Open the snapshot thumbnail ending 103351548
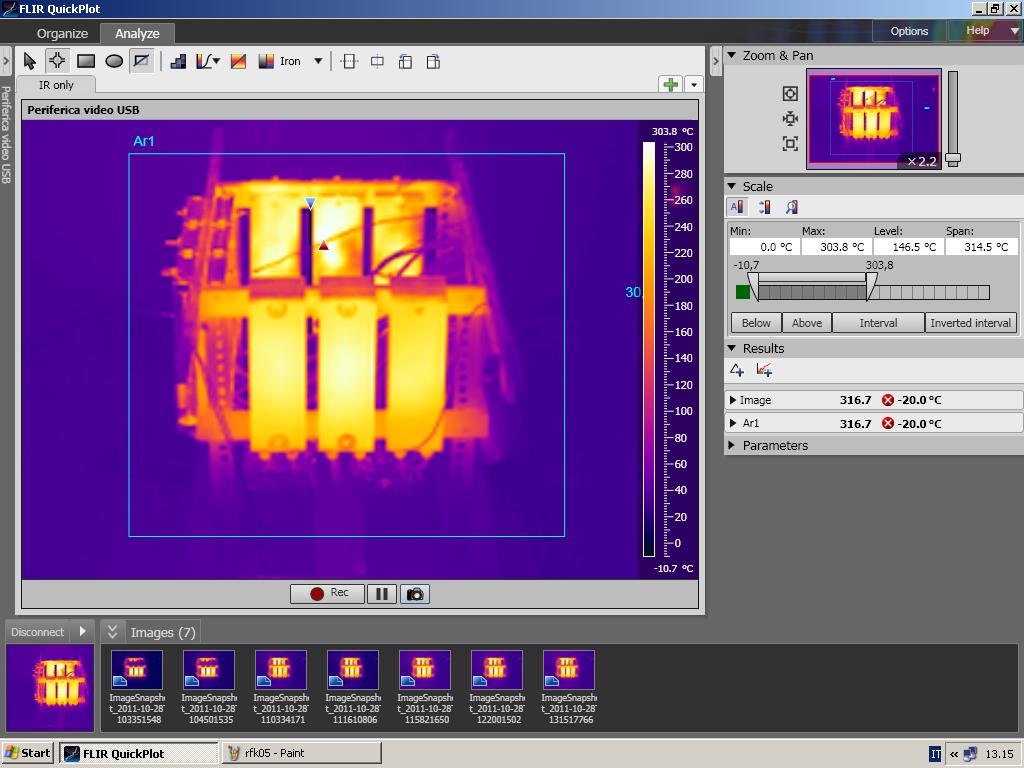1024x768 pixels. pos(136,687)
